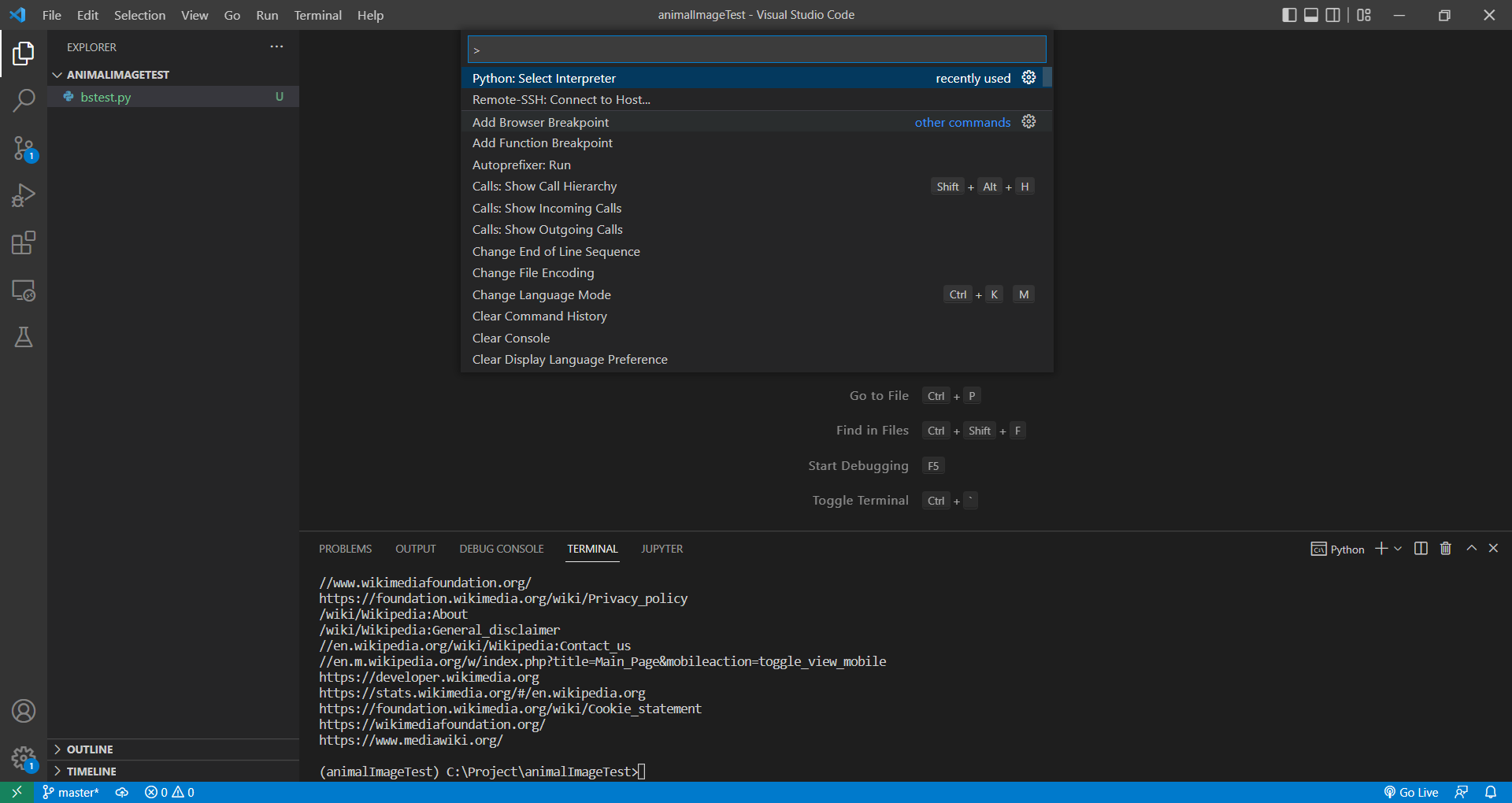Switch to PROBLEMS tab
This screenshot has height=803, width=1512.
(345, 549)
